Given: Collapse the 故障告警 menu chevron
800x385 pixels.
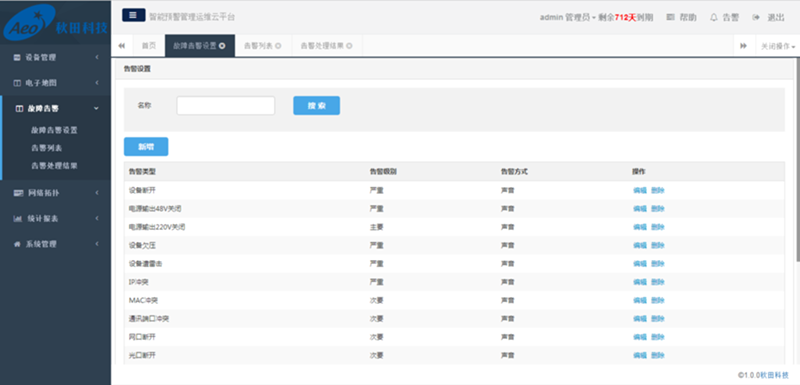Looking at the screenshot, I should click(96, 109).
